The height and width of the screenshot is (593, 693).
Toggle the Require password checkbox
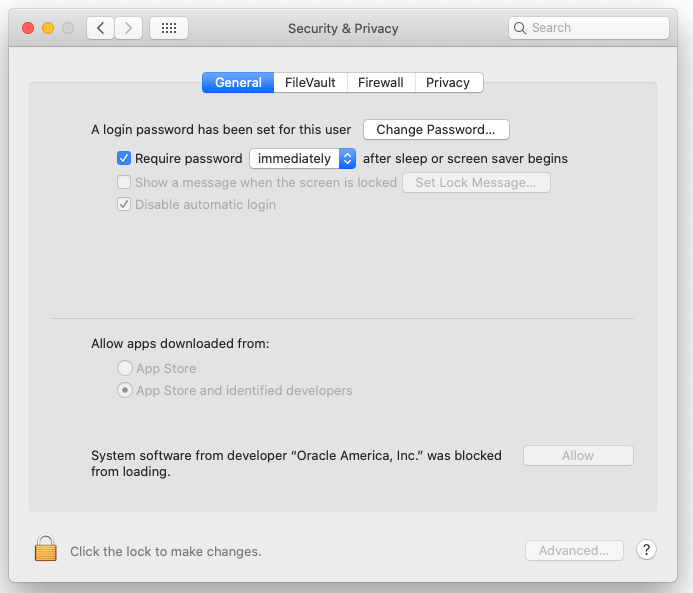(x=124, y=158)
